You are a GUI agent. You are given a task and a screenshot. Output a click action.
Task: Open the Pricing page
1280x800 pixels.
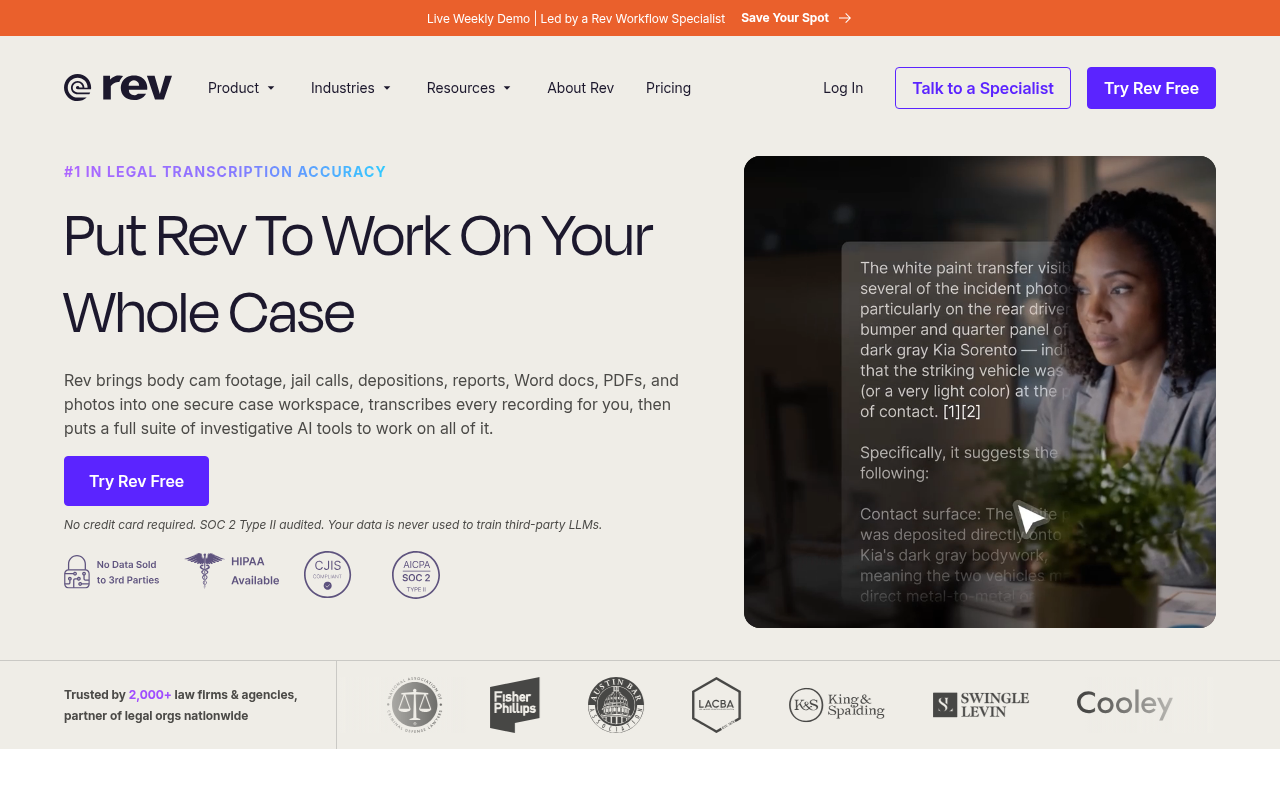point(668,88)
